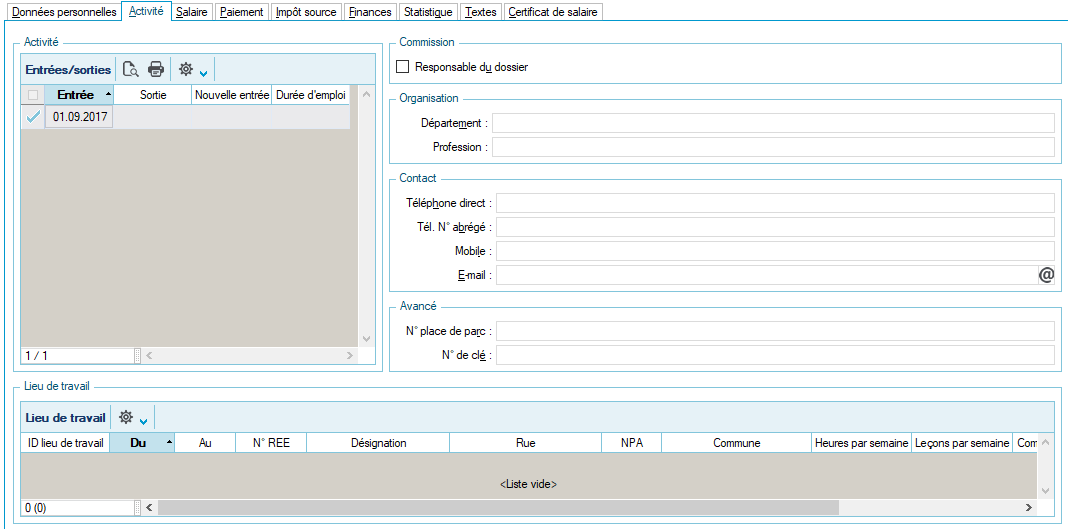Image resolution: width=1068 pixels, height=529 pixels.
Task: Click right arrow of Lieu de travail horizontal scrollbar
Action: point(1029,508)
